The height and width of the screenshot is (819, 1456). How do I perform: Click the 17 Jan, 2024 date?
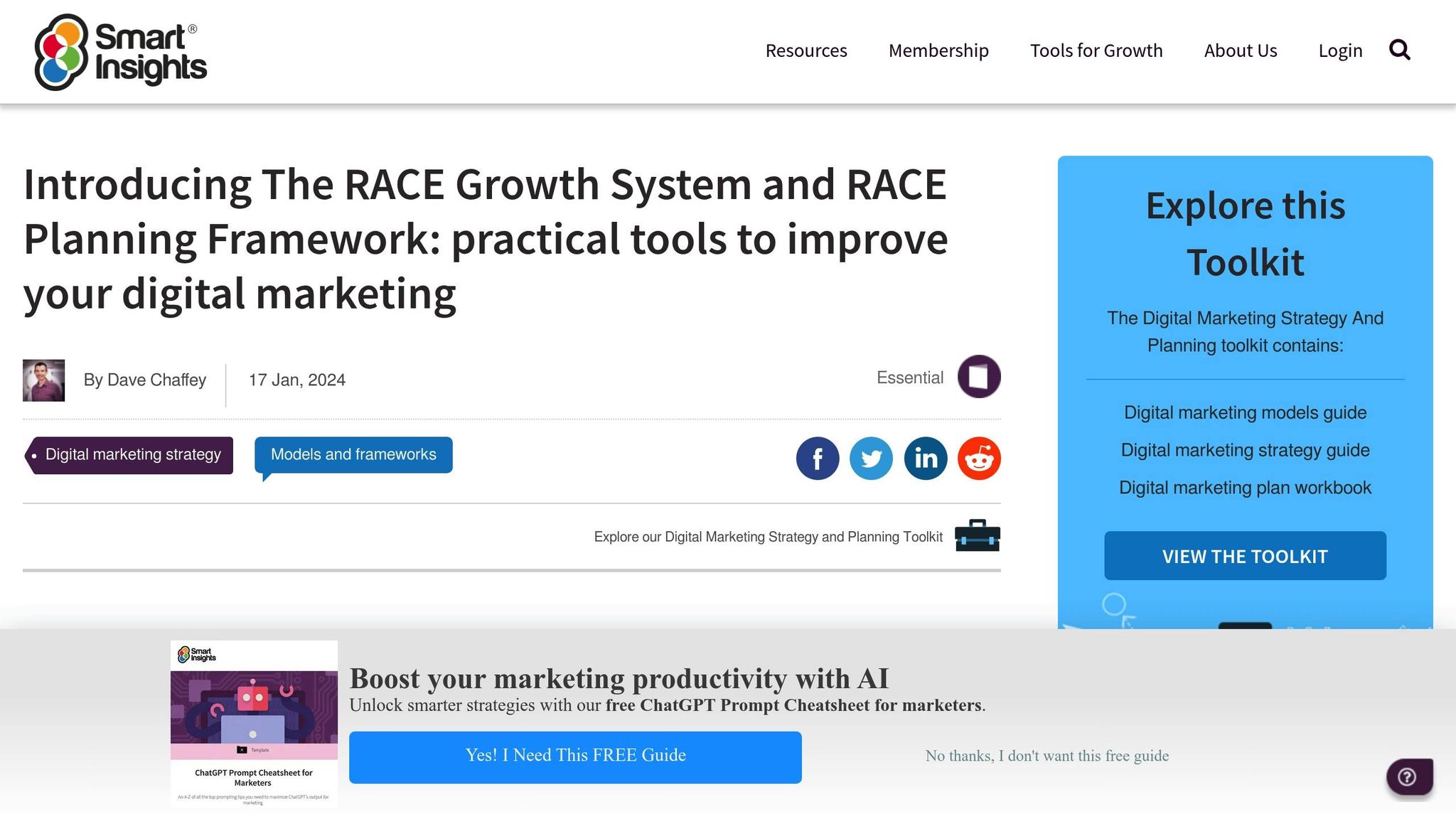(296, 380)
